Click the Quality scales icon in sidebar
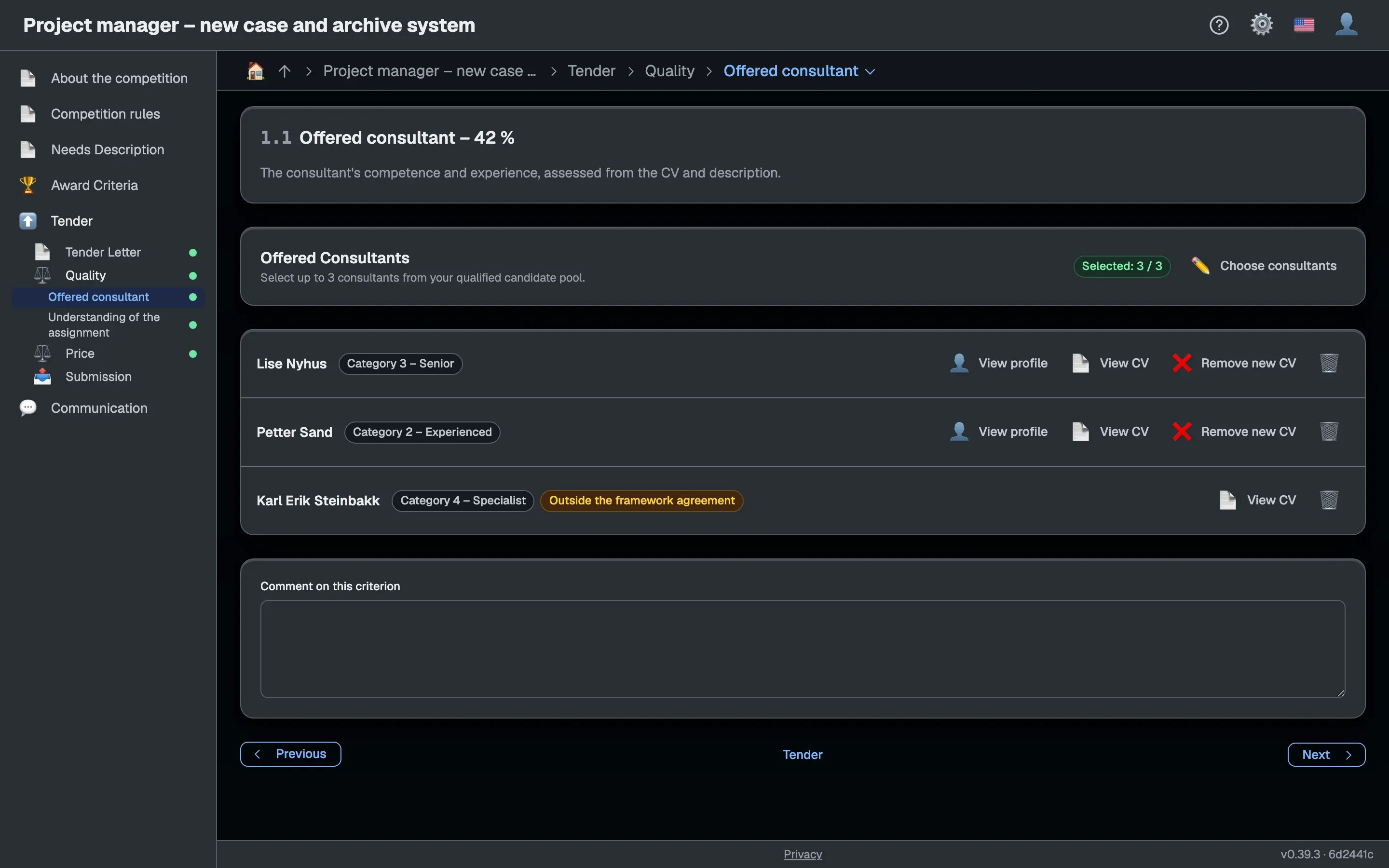 click(x=42, y=275)
